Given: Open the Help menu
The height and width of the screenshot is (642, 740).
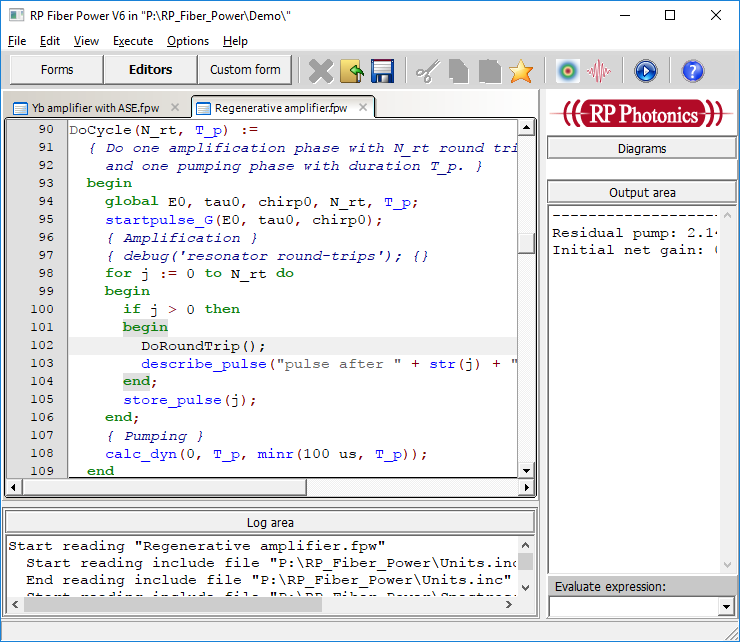Looking at the screenshot, I should 235,41.
